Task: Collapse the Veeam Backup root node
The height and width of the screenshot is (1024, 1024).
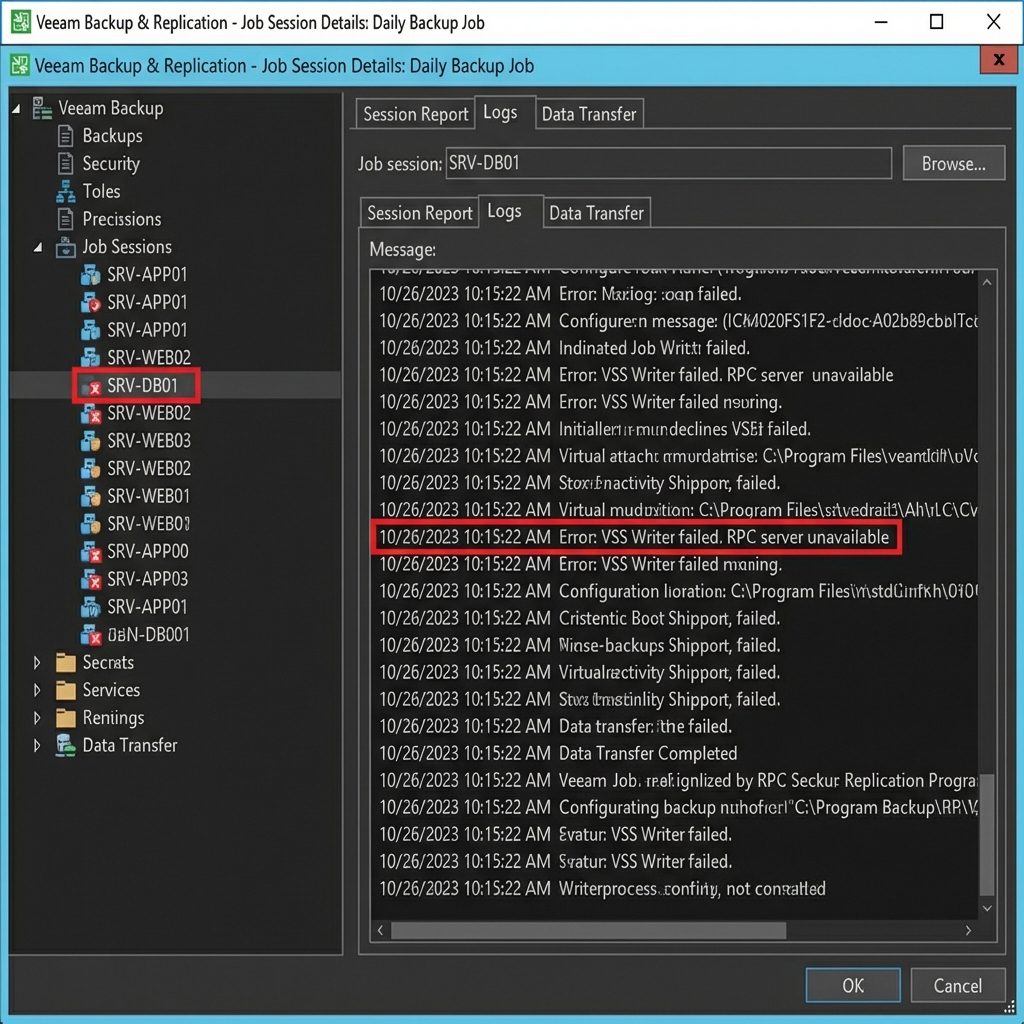Action: click(16, 108)
